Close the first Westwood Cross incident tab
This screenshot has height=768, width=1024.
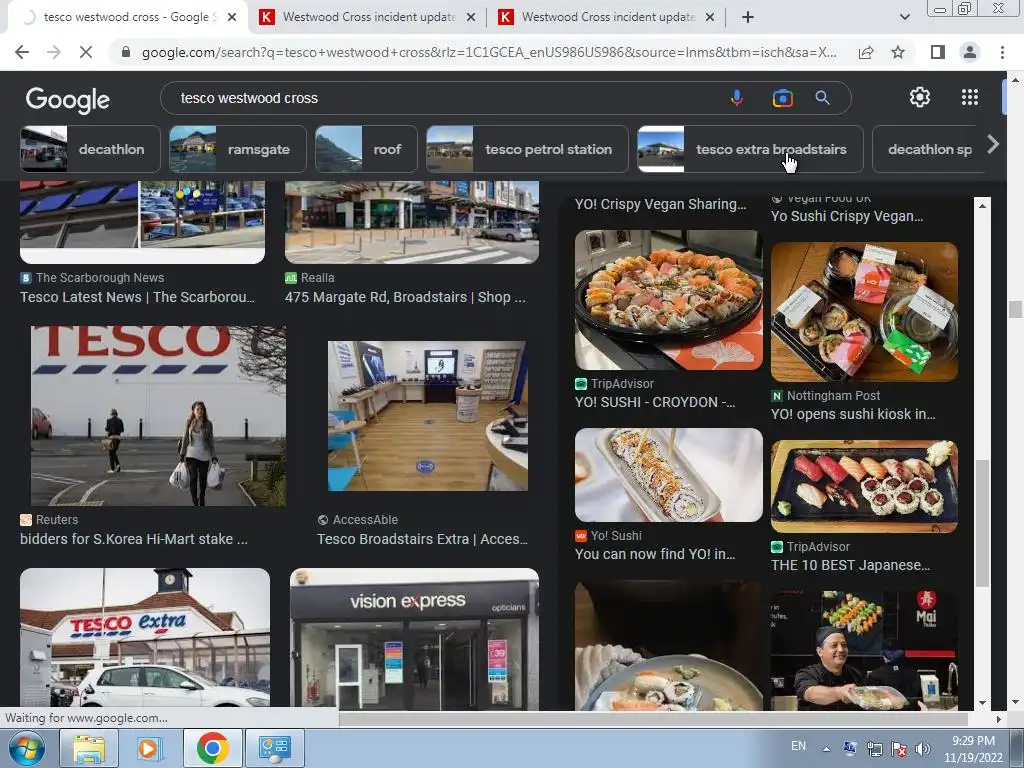point(471,17)
